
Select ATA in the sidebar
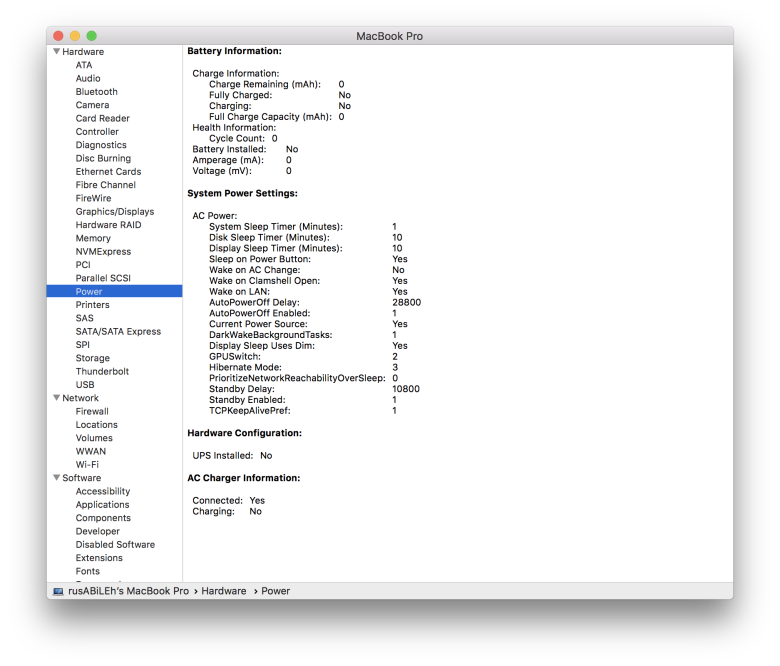pos(84,65)
